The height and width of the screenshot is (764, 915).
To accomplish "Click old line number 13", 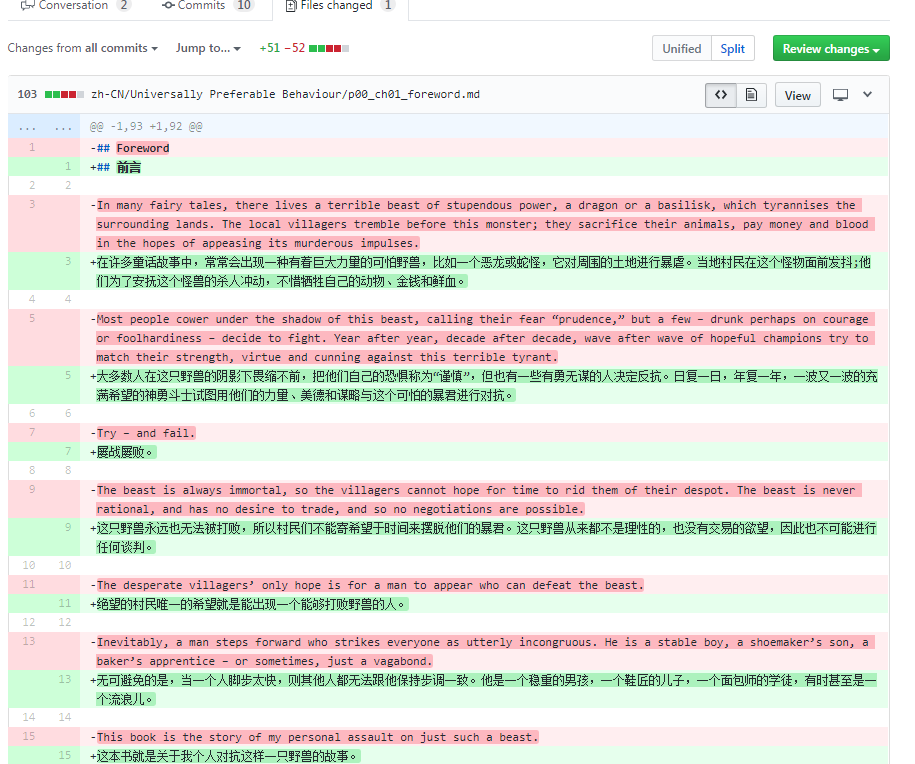I will click(x=29, y=641).
